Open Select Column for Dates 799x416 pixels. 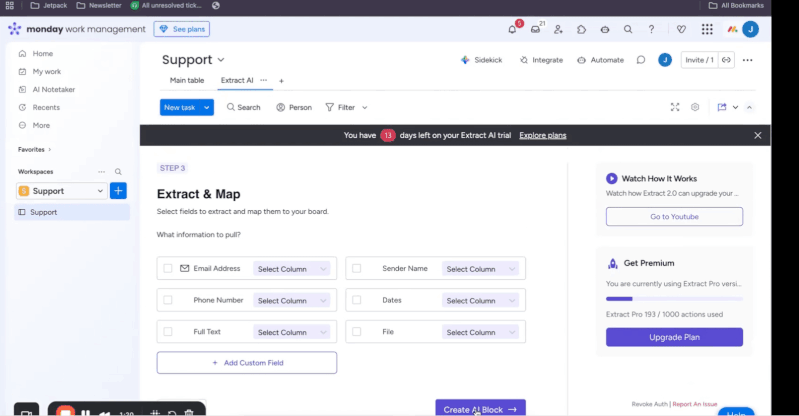tap(481, 300)
